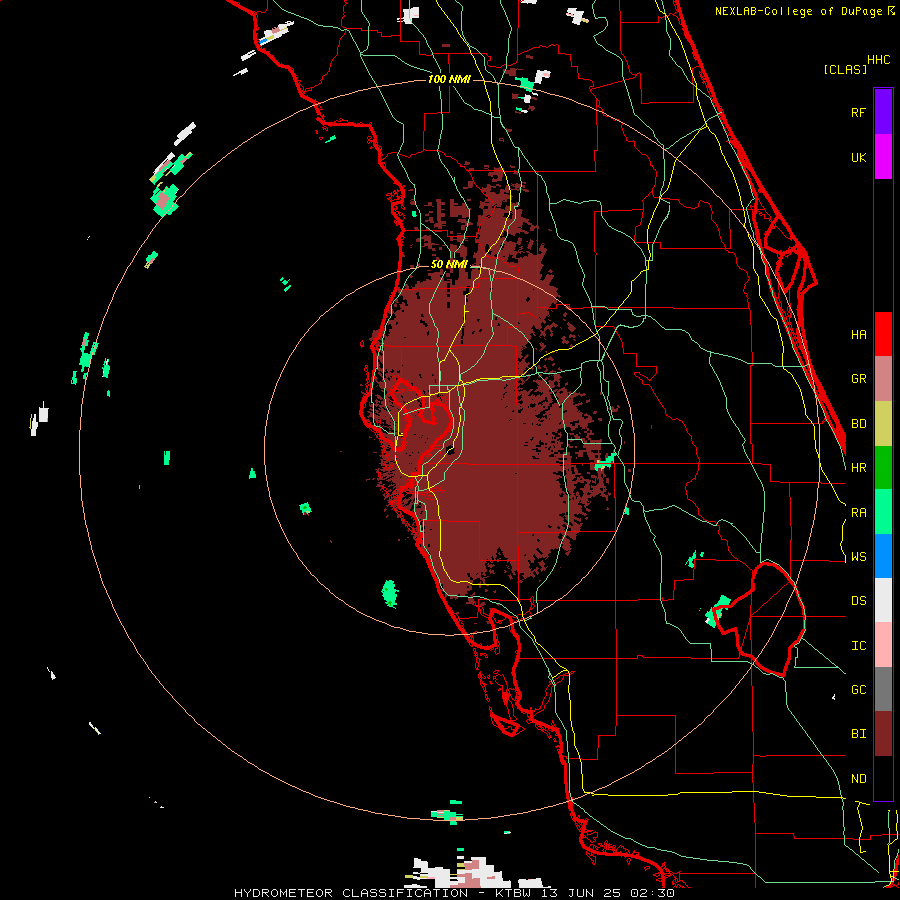This screenshot has width=900, height=900.
Task: Click the 'NEXLAB-College of DuPage' credit text
Action: 798,11
